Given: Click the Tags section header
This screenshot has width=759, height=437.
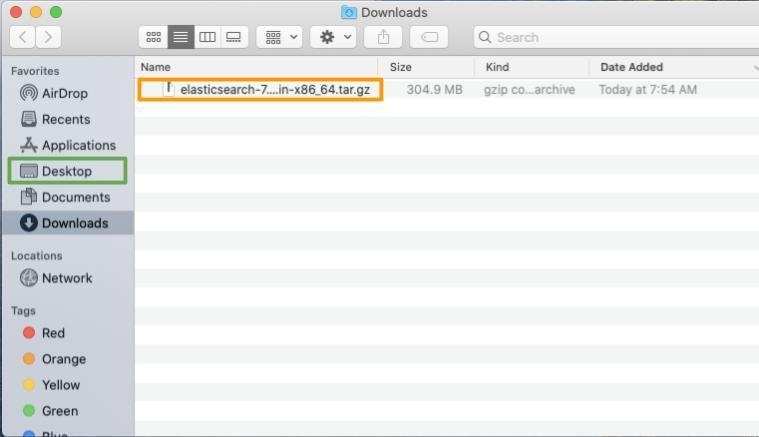Looking at the screenshot, I should click(x=23, y=311).
